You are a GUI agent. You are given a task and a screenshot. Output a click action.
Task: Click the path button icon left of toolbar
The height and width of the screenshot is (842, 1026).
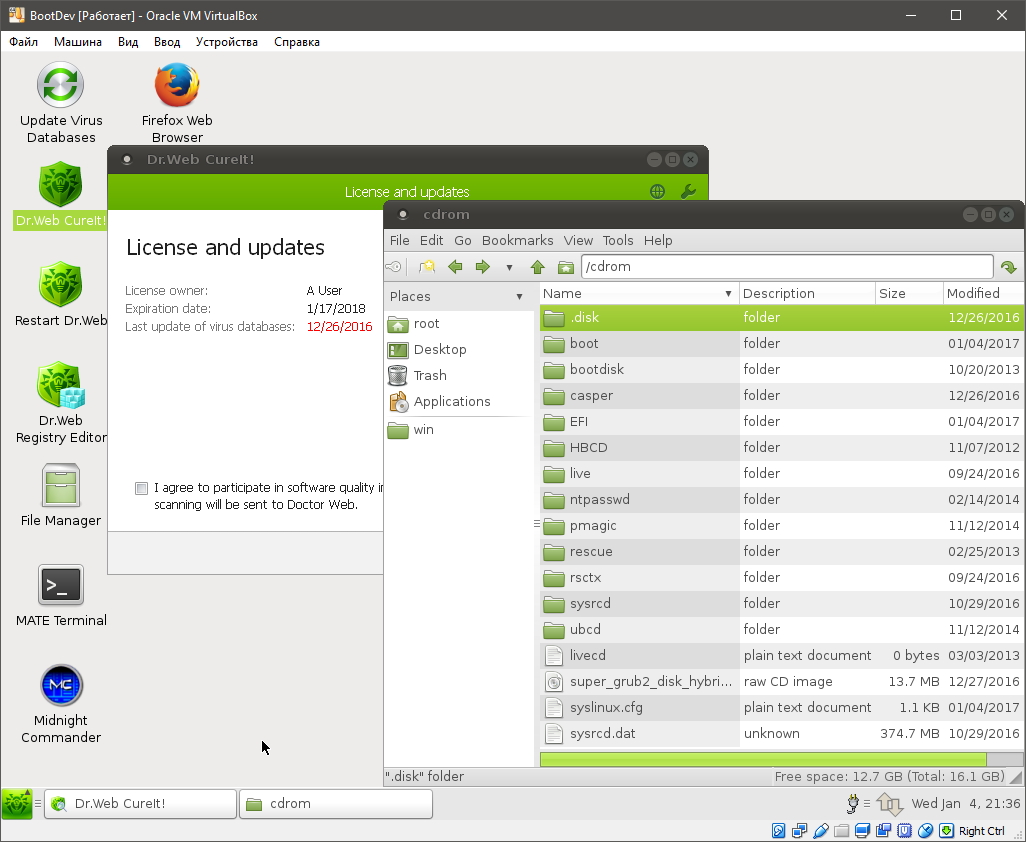[x=393, y=267]
